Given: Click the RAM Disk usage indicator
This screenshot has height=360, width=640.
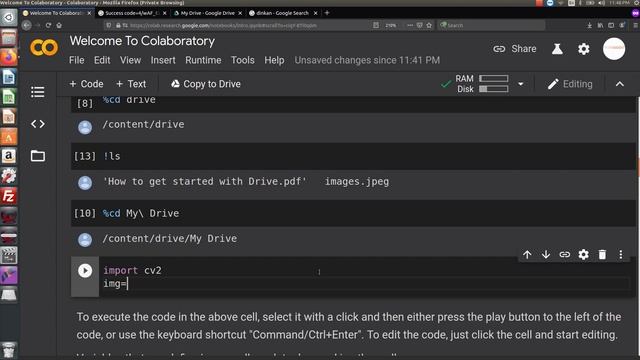Looking at the screenshot, I should coord(482,84).
